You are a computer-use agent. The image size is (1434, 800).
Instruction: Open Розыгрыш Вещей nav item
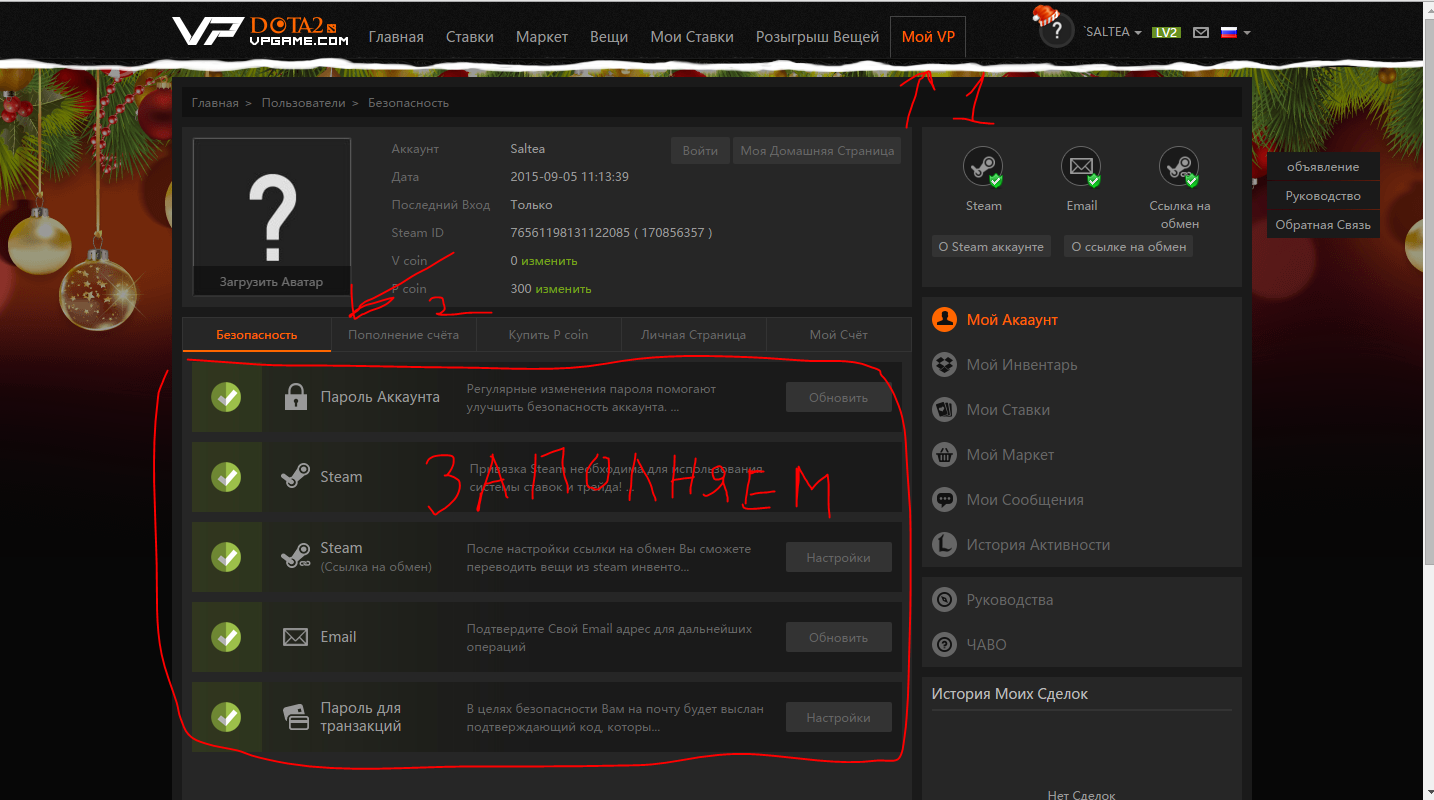pos(817,37)
